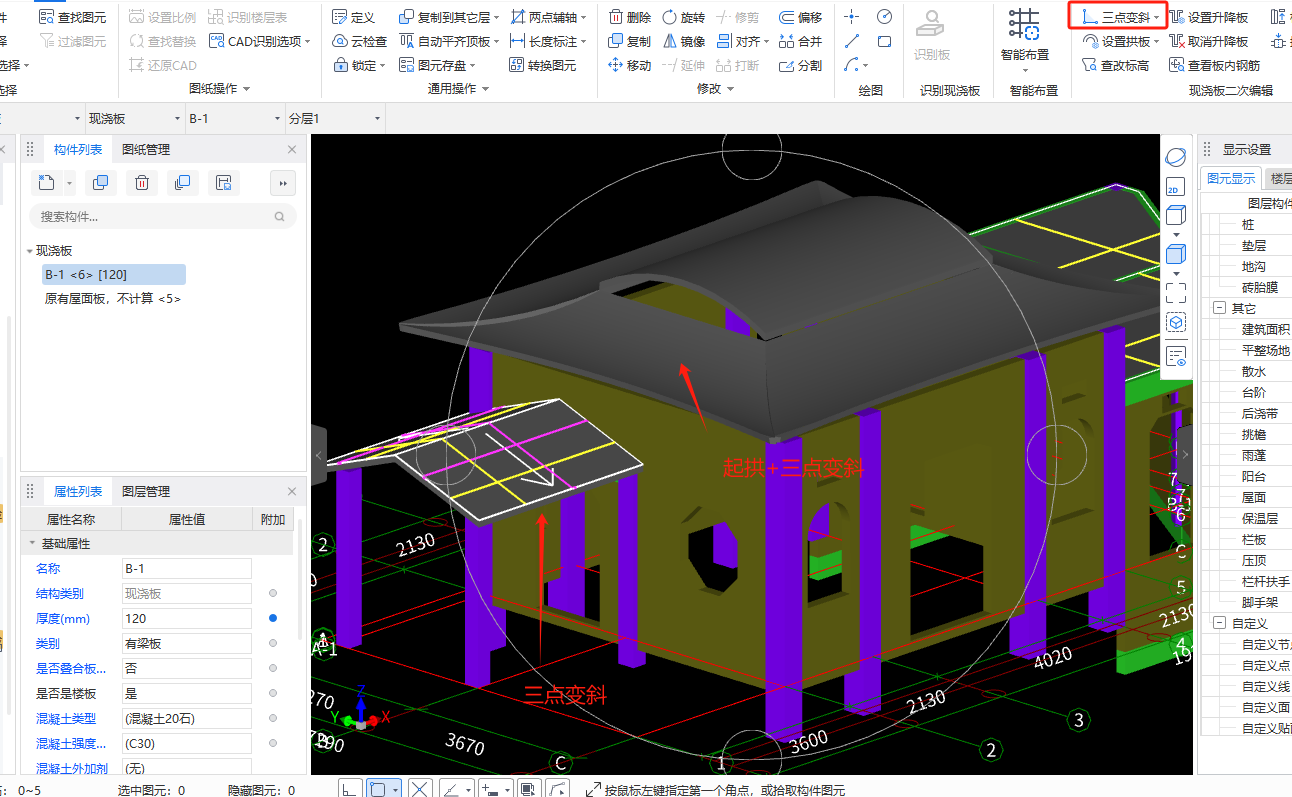
Task: Open 图元存盘 save elements tool
Action: point(437,65)
